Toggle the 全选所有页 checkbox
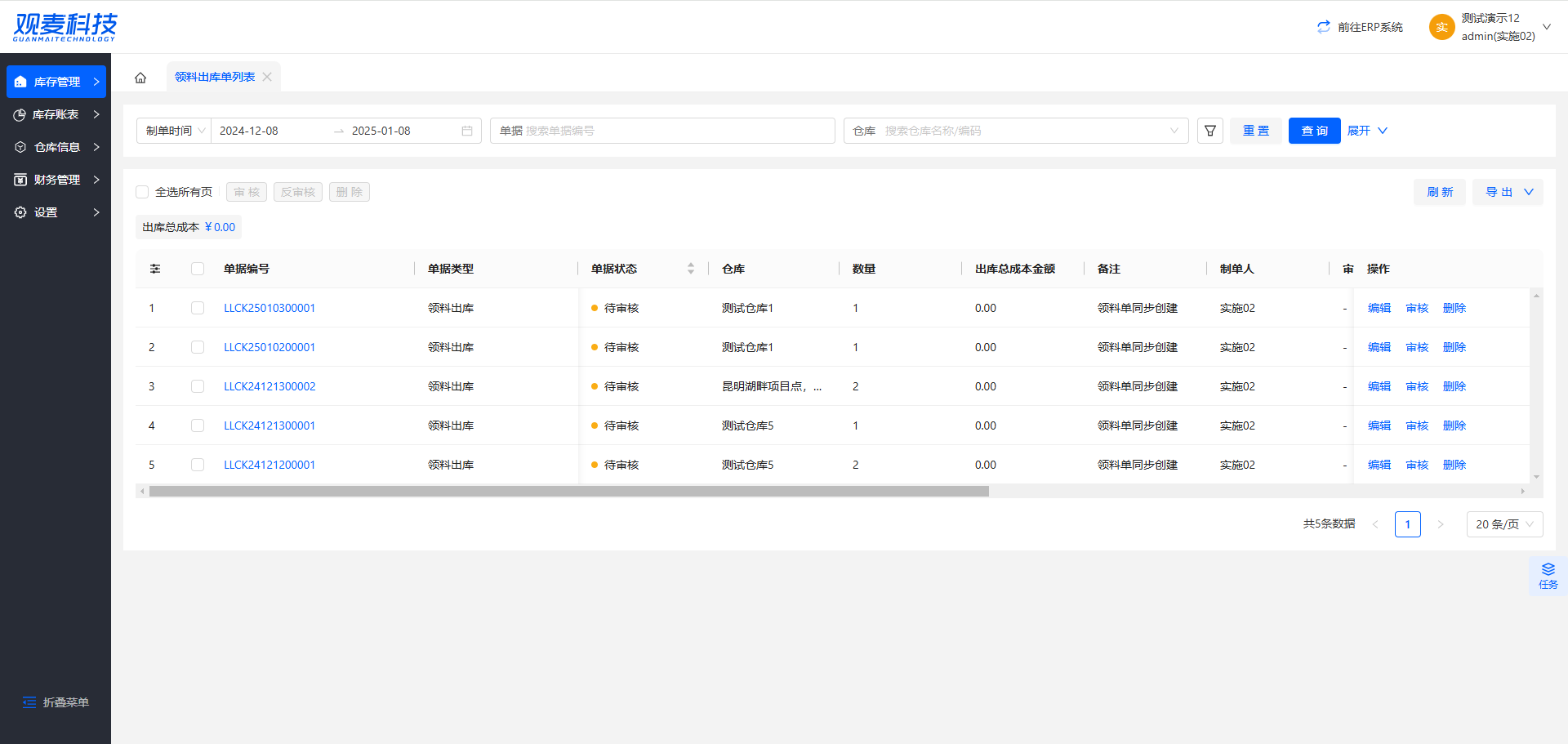Screen dimensions: 1568x744 [x=142, y=192]
